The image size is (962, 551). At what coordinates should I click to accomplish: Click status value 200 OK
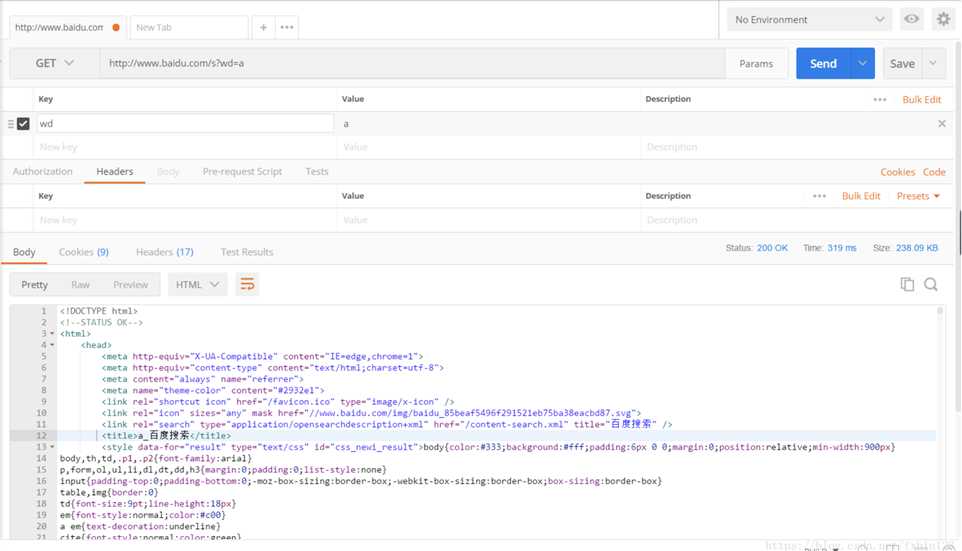point(772,248)
